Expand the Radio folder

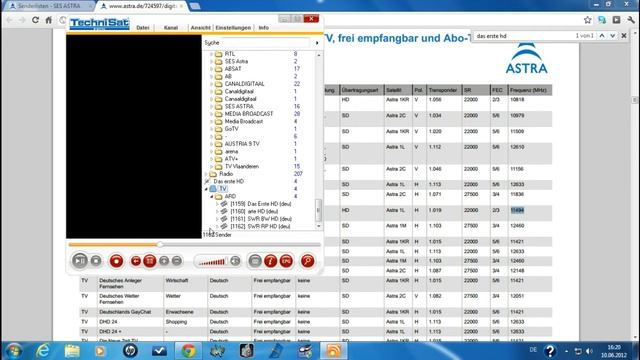pos(207,174)
